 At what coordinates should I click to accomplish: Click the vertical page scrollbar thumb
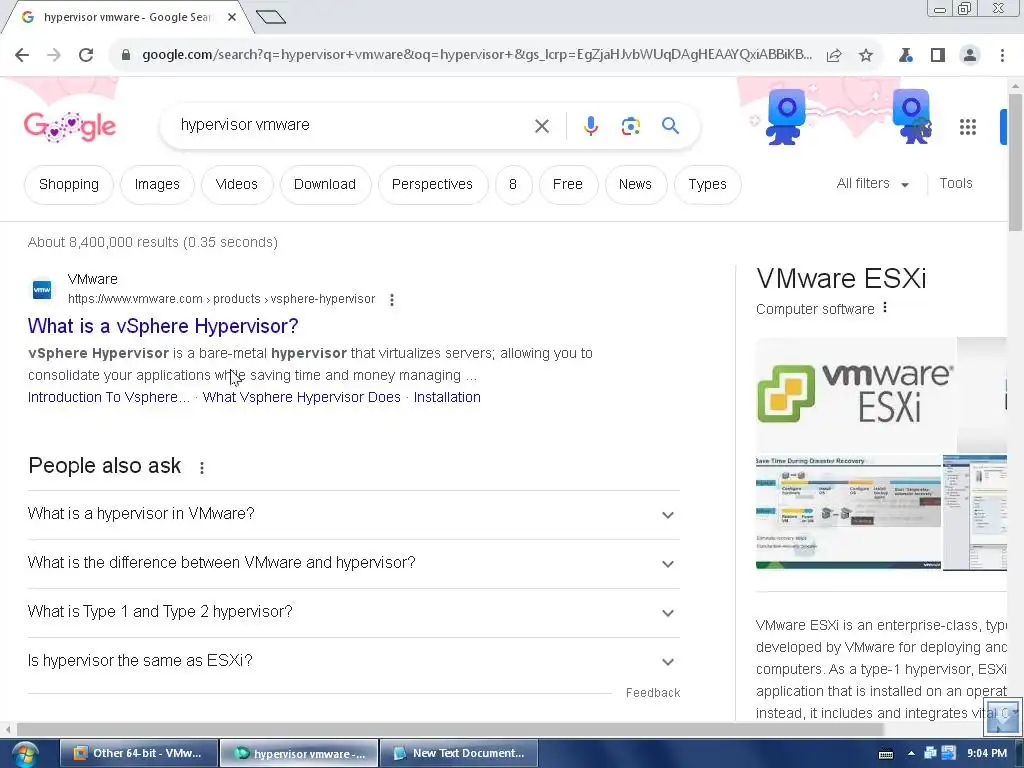(x=1015, y=162)
